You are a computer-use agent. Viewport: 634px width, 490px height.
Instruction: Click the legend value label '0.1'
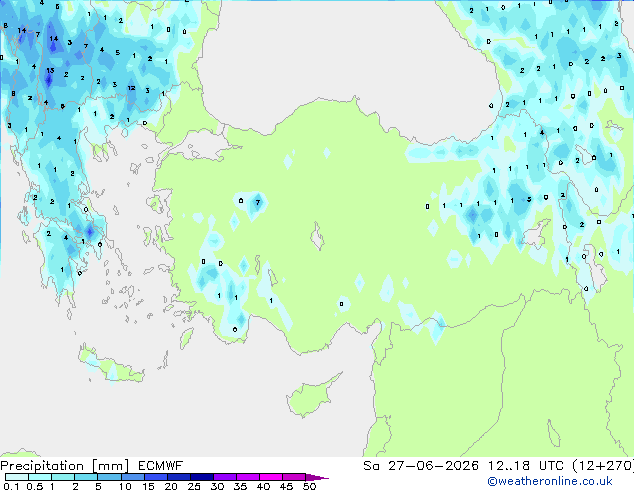point(11,486)
